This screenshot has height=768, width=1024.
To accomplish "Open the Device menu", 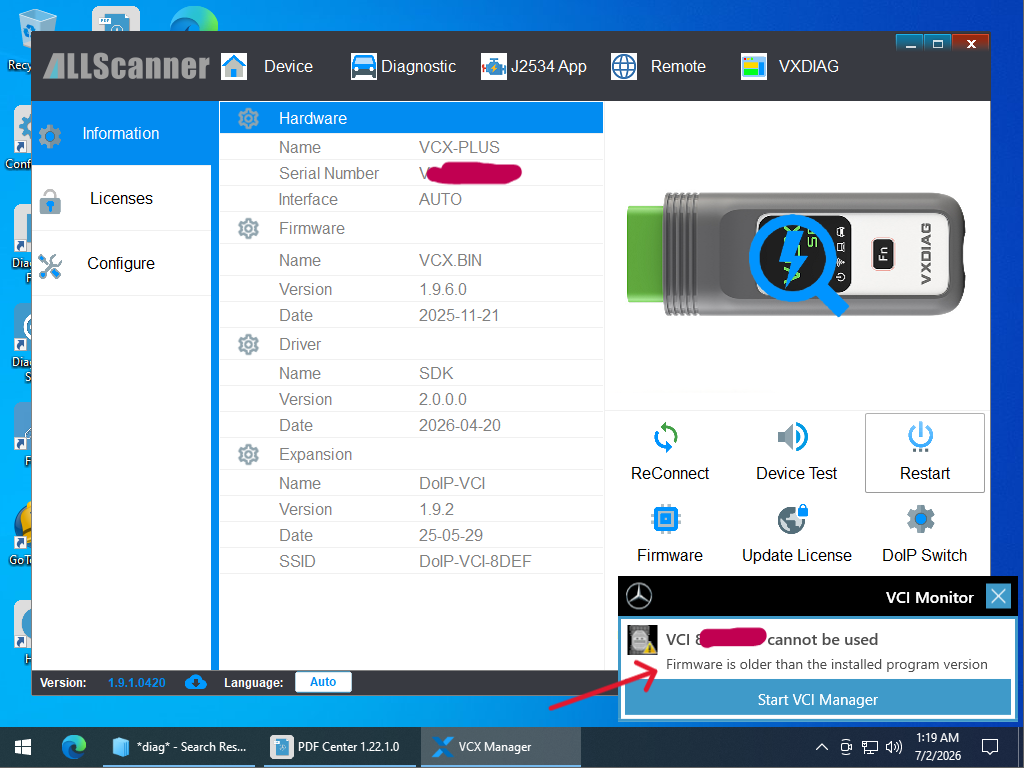I will tap(288, 67).
